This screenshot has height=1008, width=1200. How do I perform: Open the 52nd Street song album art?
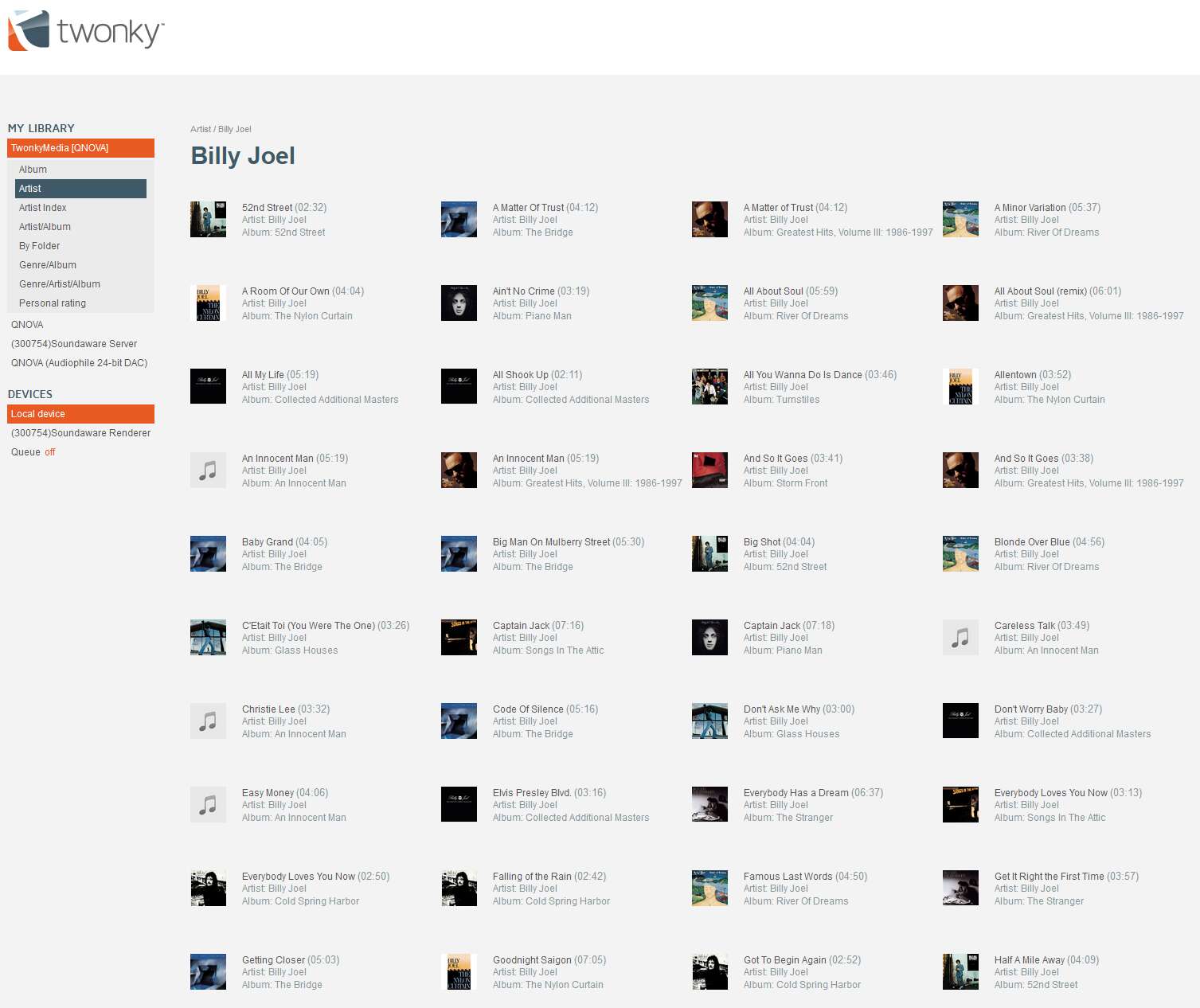click(208, 220)
